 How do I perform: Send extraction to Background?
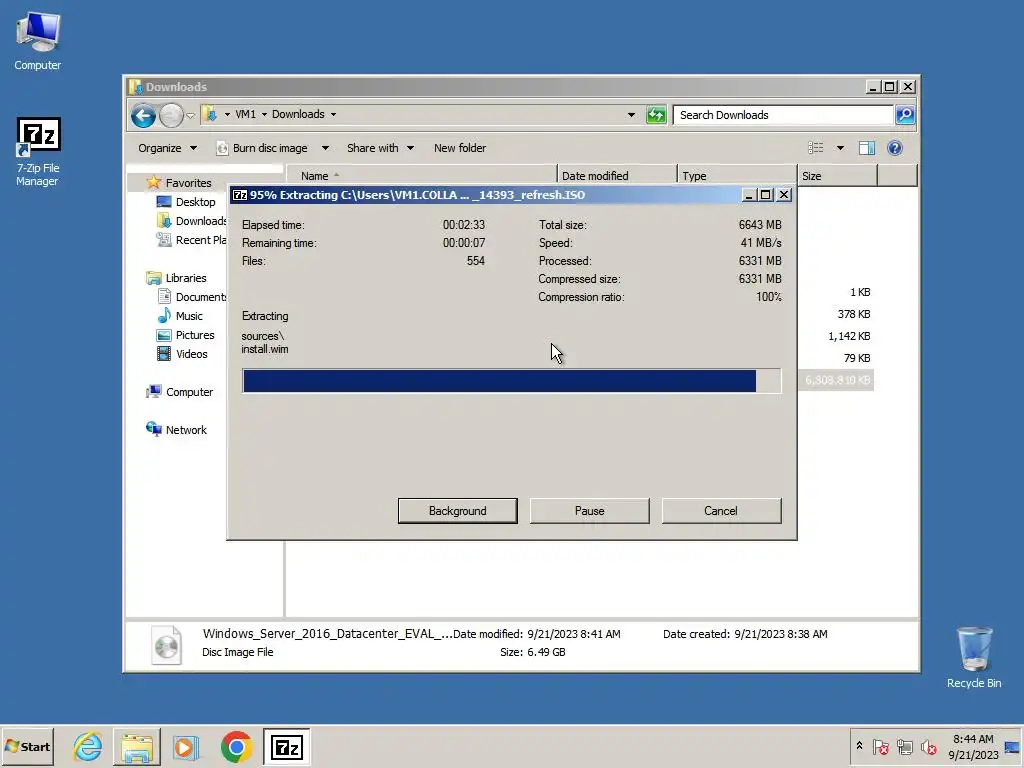pos(457,511)
